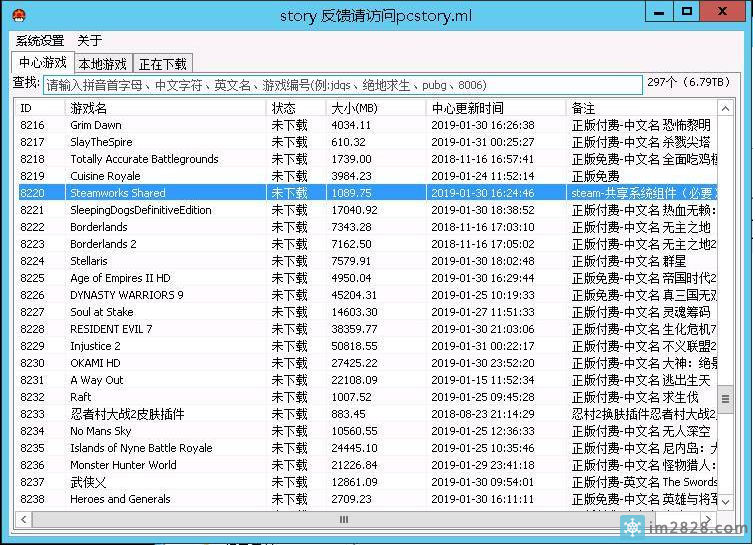Click the horizontal scrollbar left arrow

(24, 519)
